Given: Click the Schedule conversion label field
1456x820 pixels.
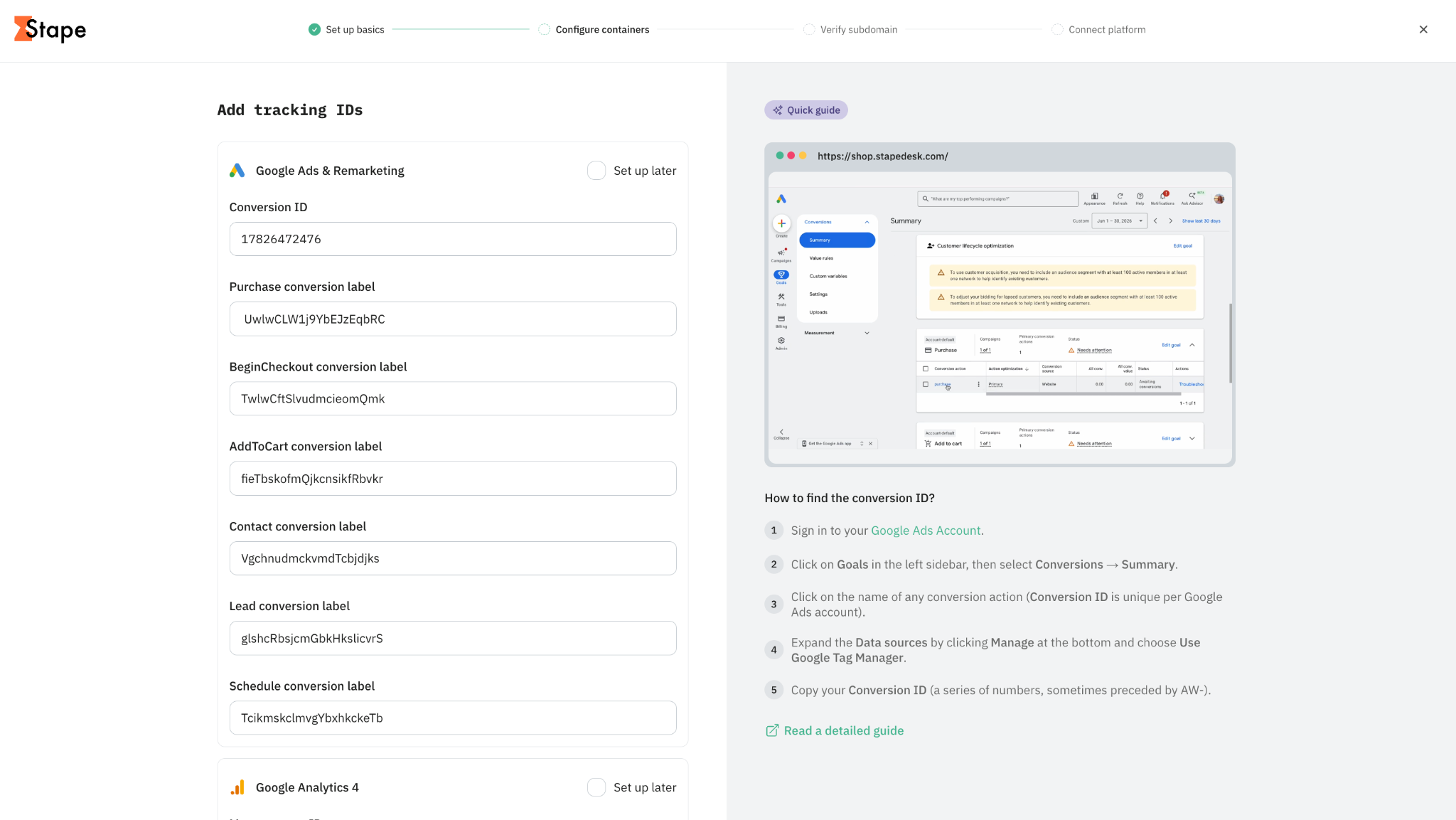Looking at the screenshot, I should [x=453, y=718].
